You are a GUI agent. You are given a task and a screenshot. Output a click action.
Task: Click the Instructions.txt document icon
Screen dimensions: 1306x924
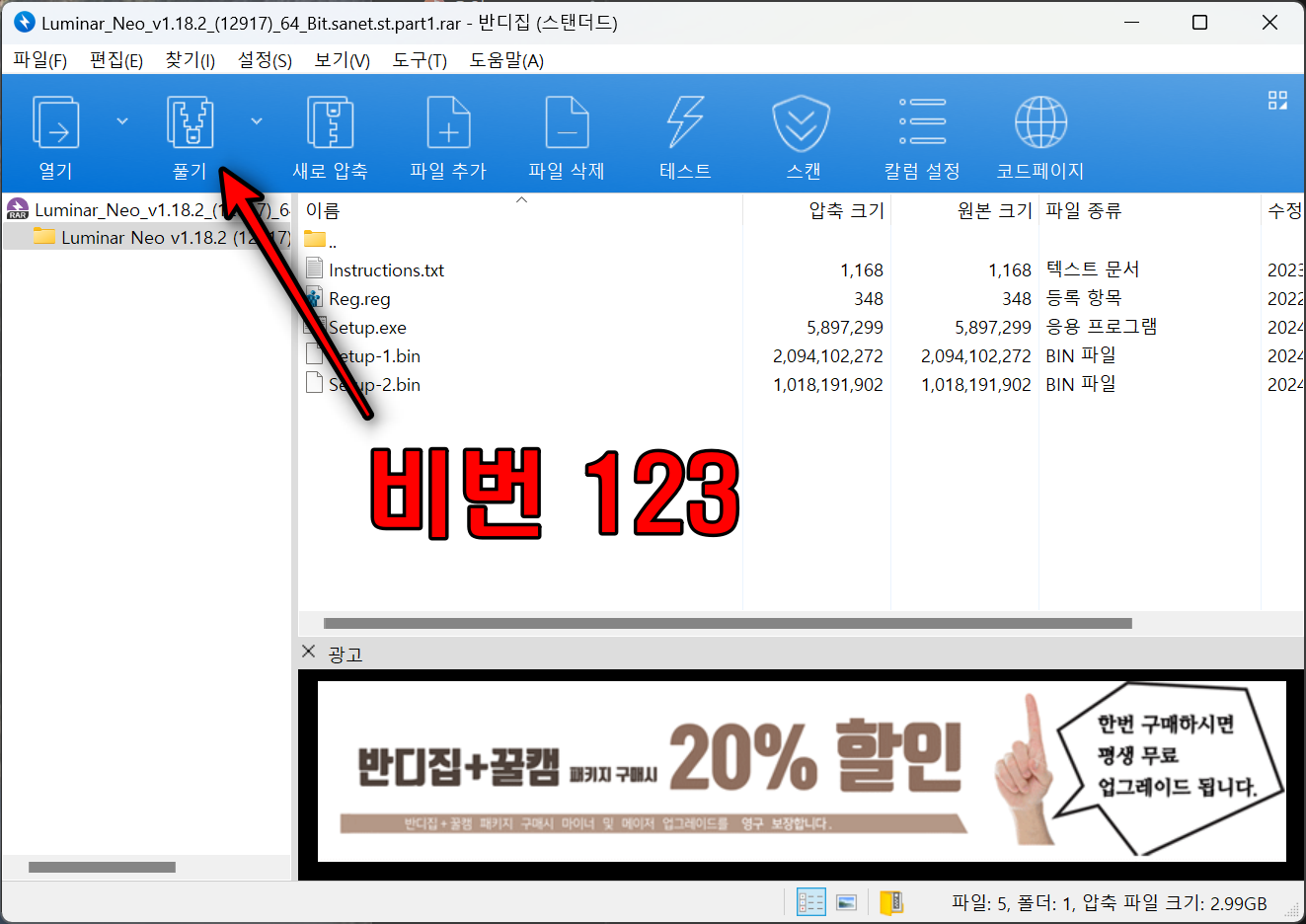(314, 269)
